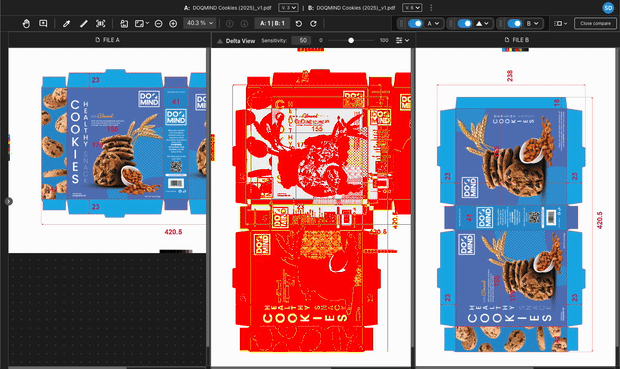
Task: Pick the eyedropper color tool
Action: tap(66, 24)
